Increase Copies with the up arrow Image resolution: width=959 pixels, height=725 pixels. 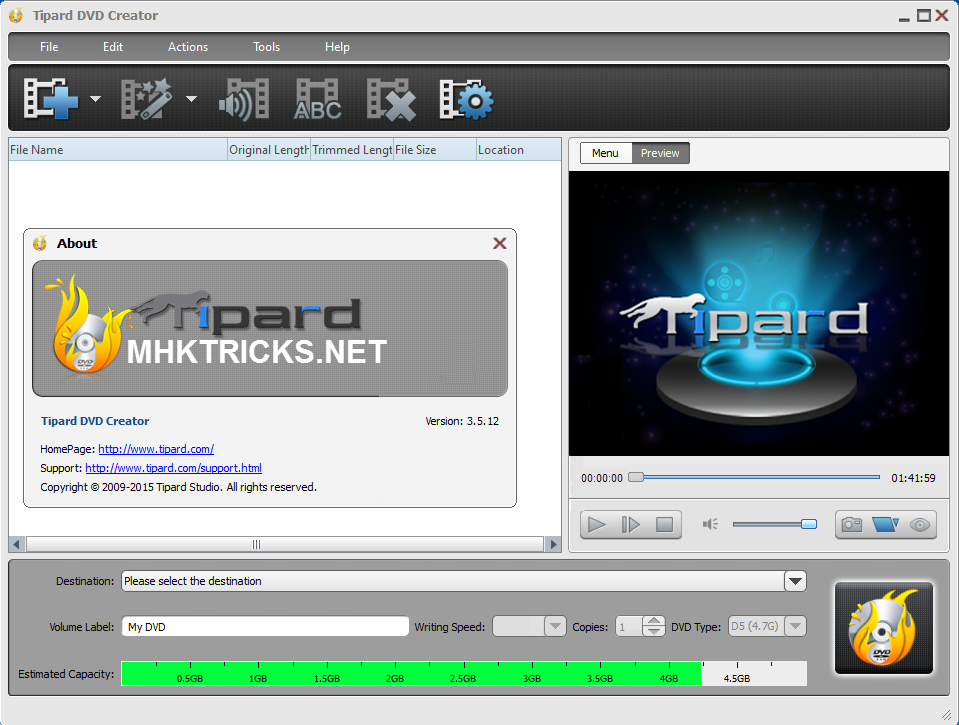tap(654, 621)
